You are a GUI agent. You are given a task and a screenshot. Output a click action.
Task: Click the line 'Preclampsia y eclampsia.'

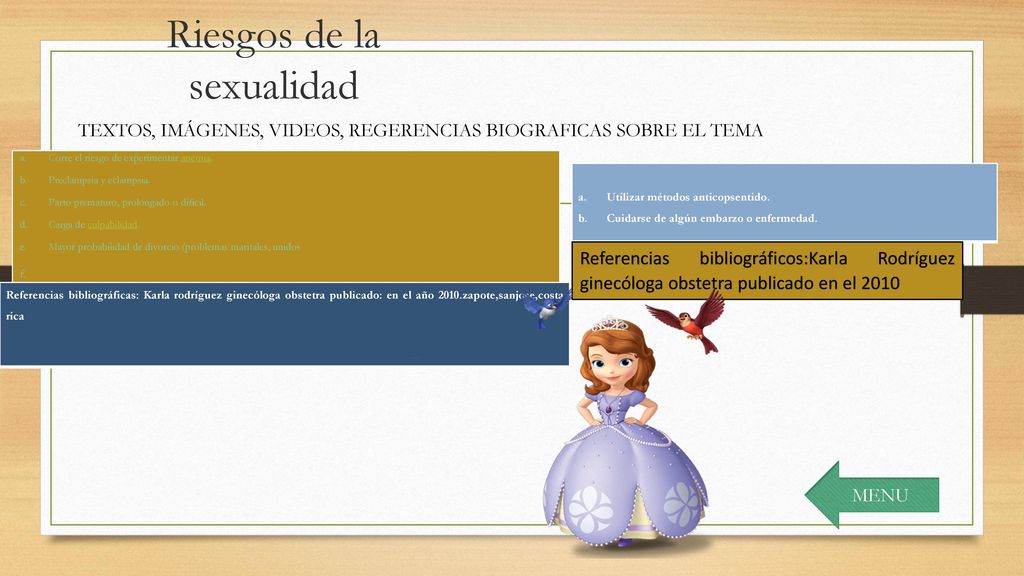coord(99,180)
